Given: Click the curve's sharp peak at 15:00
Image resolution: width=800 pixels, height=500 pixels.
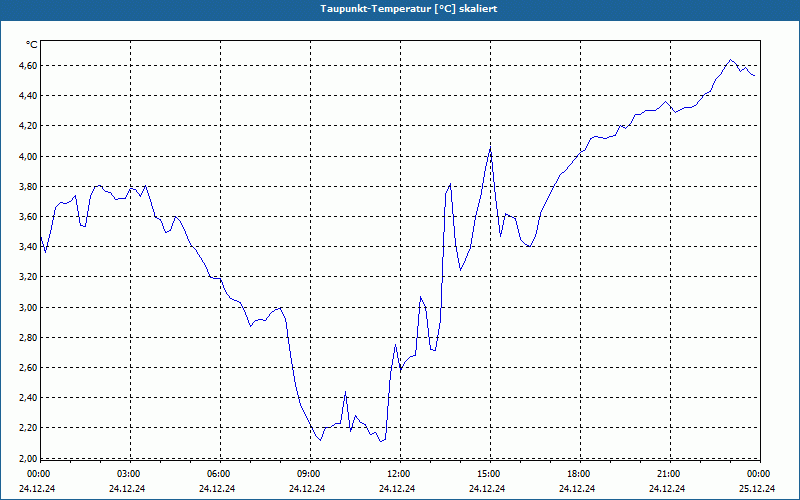Looking at the screenshot, I should tap(490, 148).
